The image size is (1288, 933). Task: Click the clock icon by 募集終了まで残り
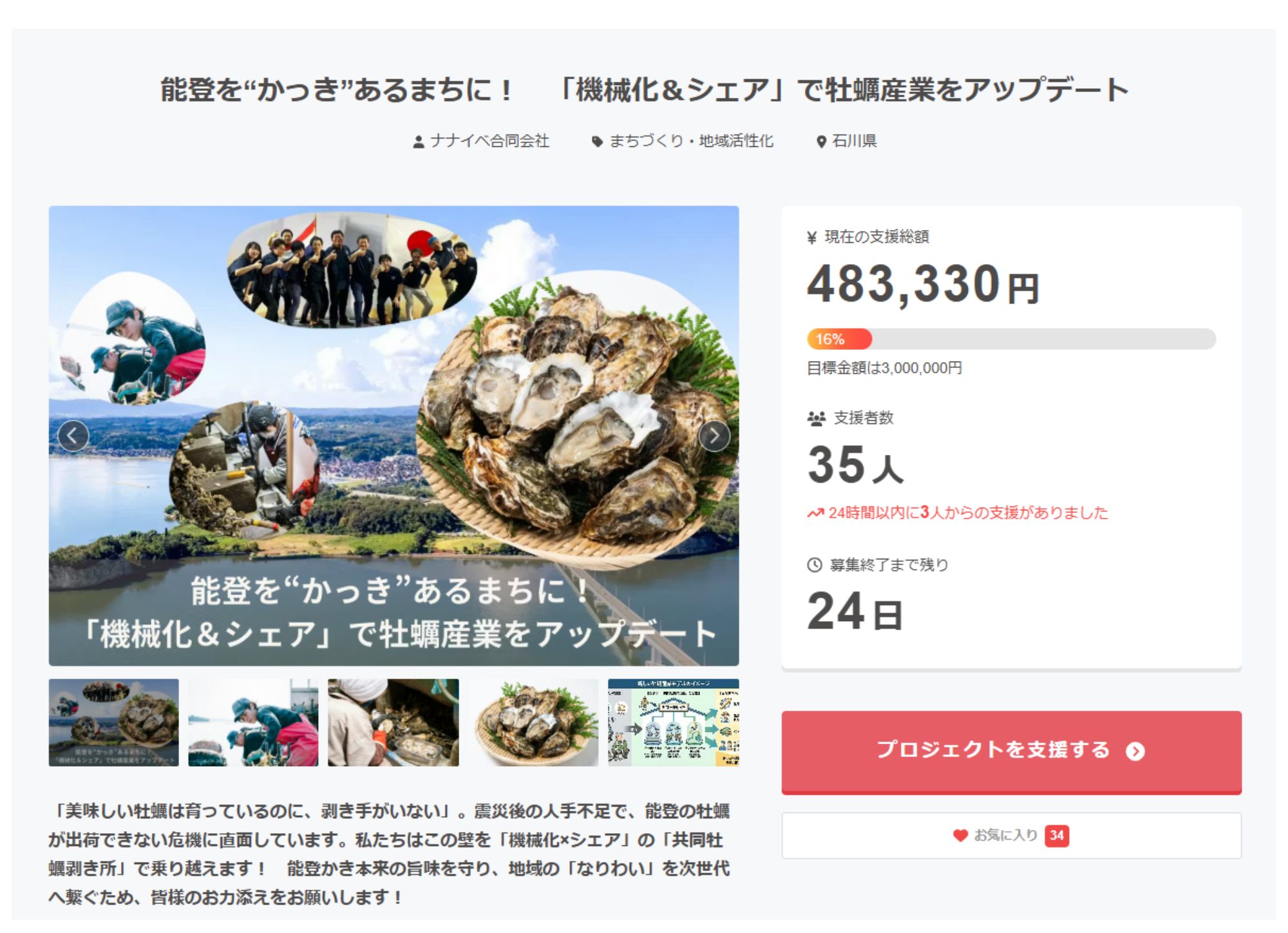click(815, 565)
